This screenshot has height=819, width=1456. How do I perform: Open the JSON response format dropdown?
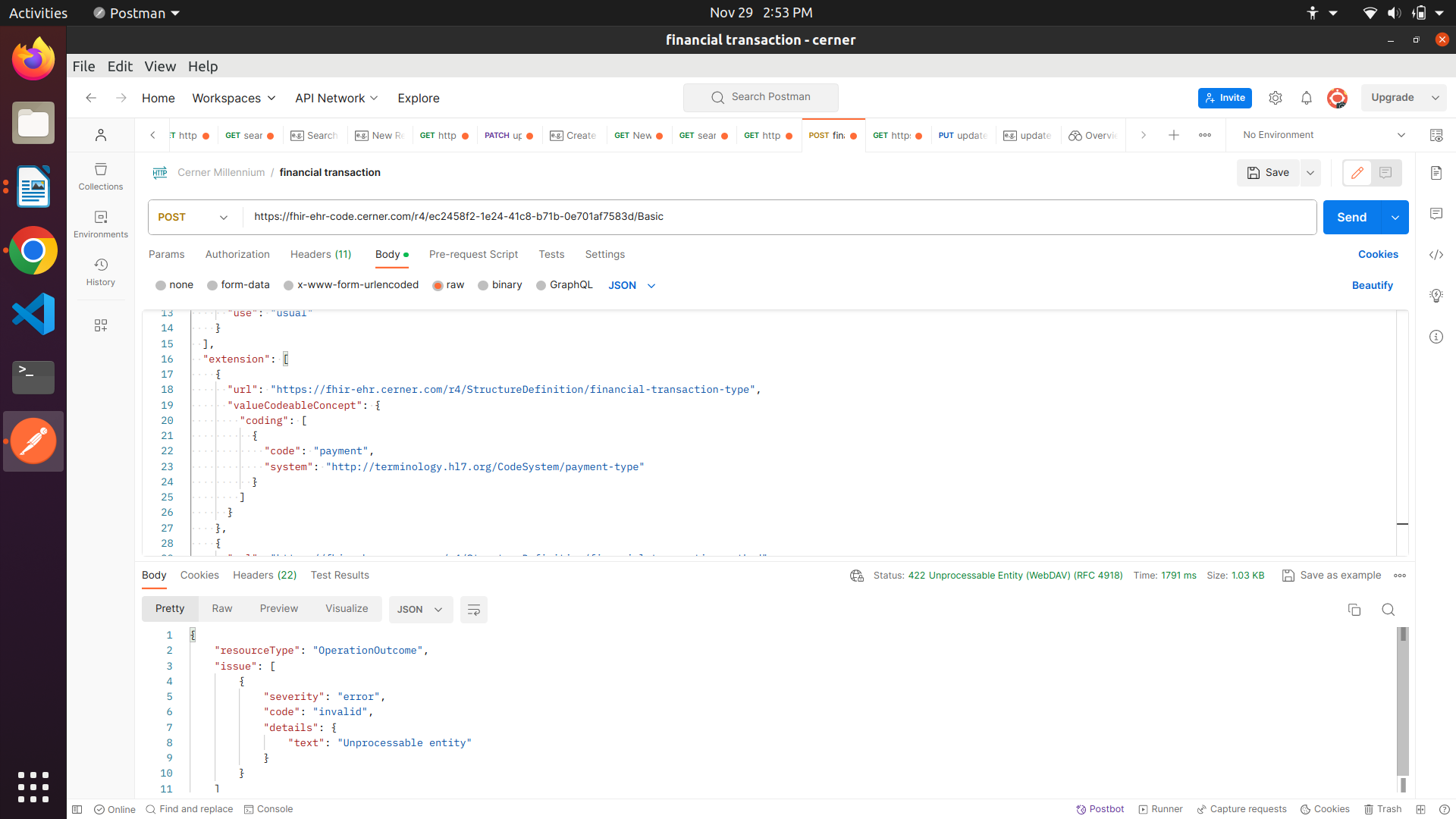coord(420,609)
